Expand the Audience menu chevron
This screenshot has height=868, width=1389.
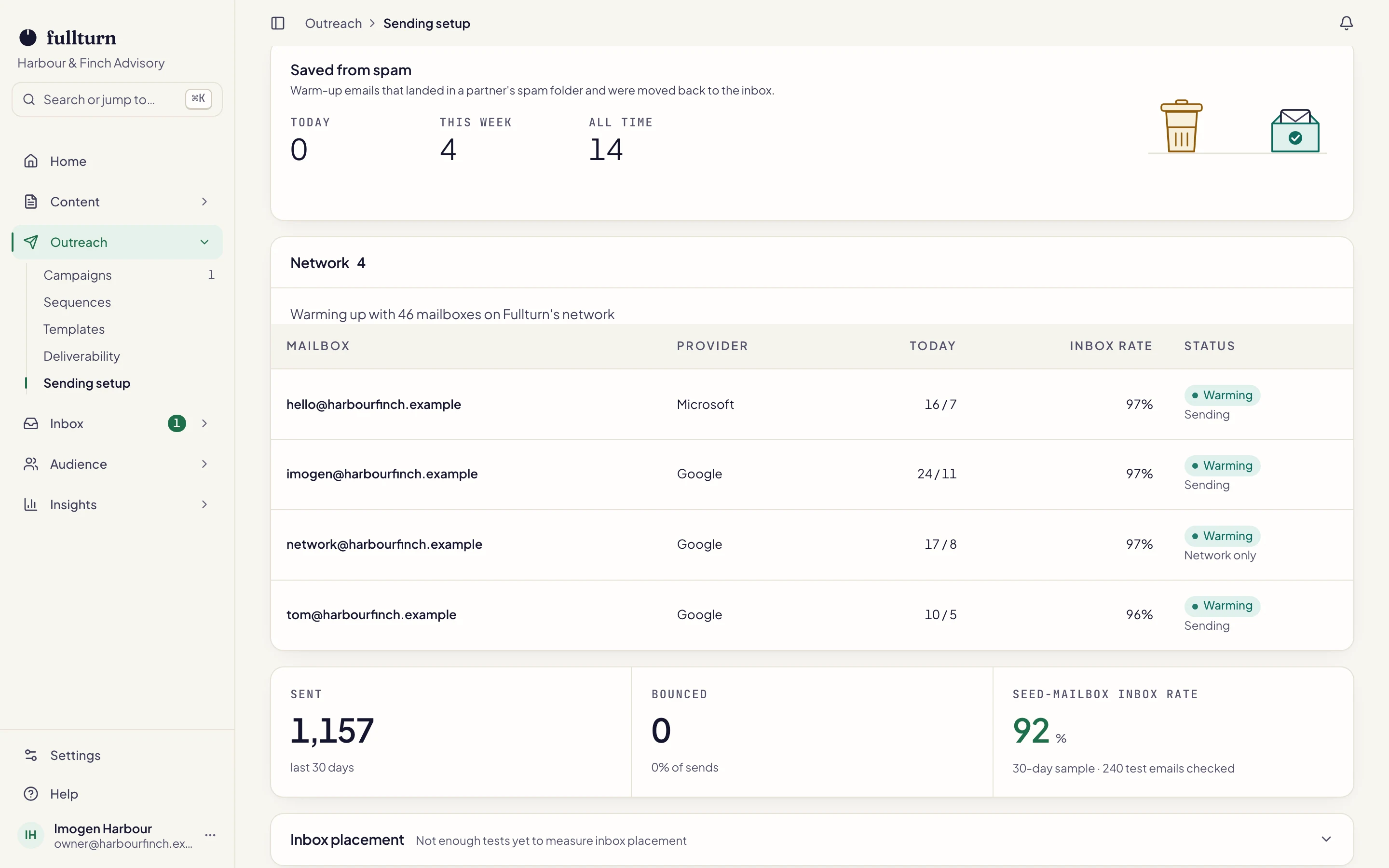(204, 464)
